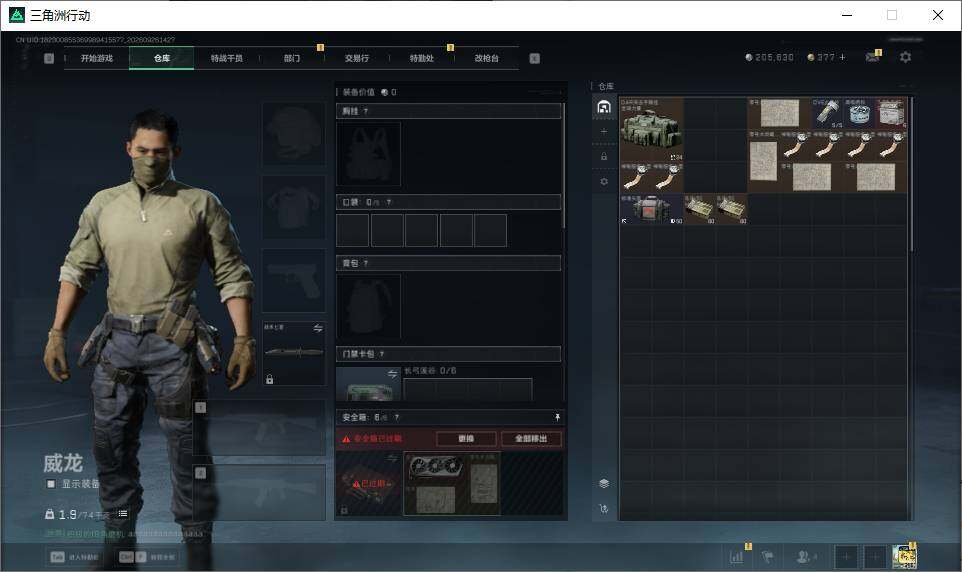The image size is (962, 572).
Task: Click the first squad plus slot
Action: 846,557
